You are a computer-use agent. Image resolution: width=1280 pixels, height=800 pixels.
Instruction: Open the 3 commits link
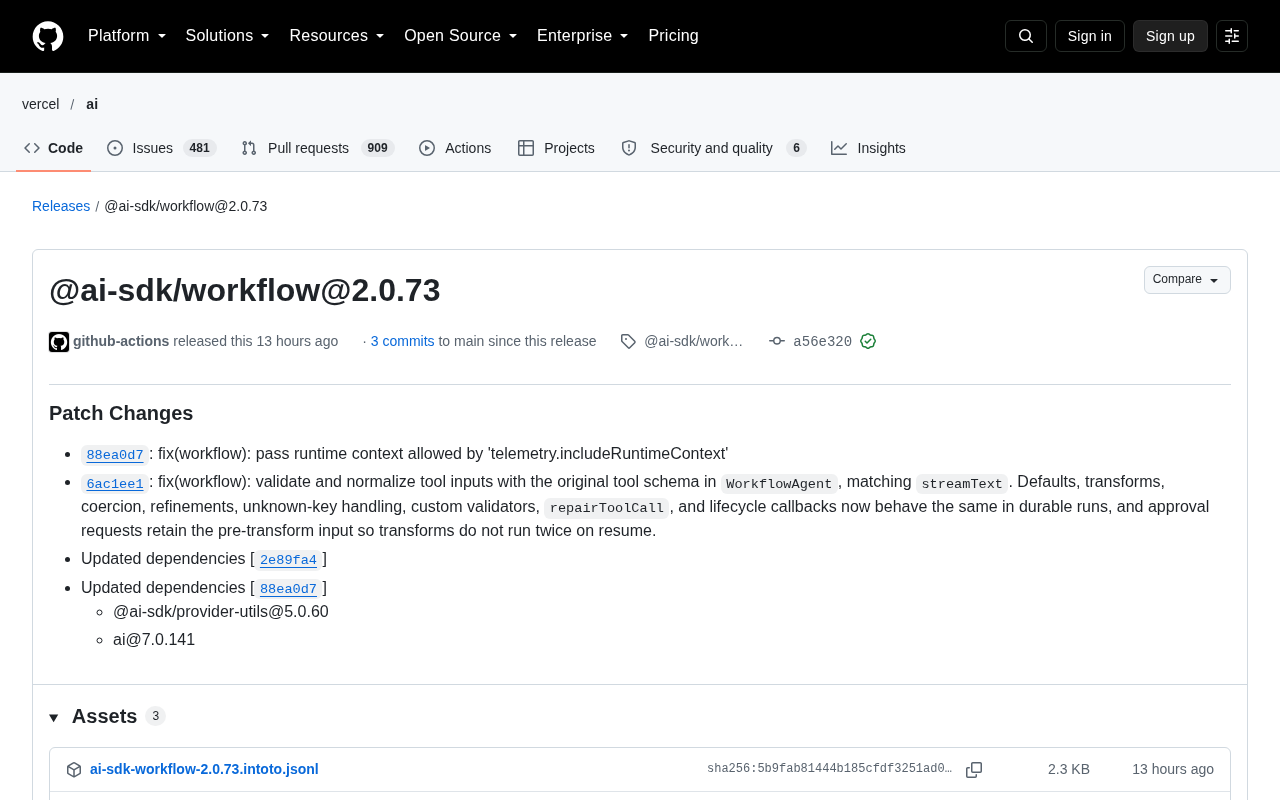(403, 341)
